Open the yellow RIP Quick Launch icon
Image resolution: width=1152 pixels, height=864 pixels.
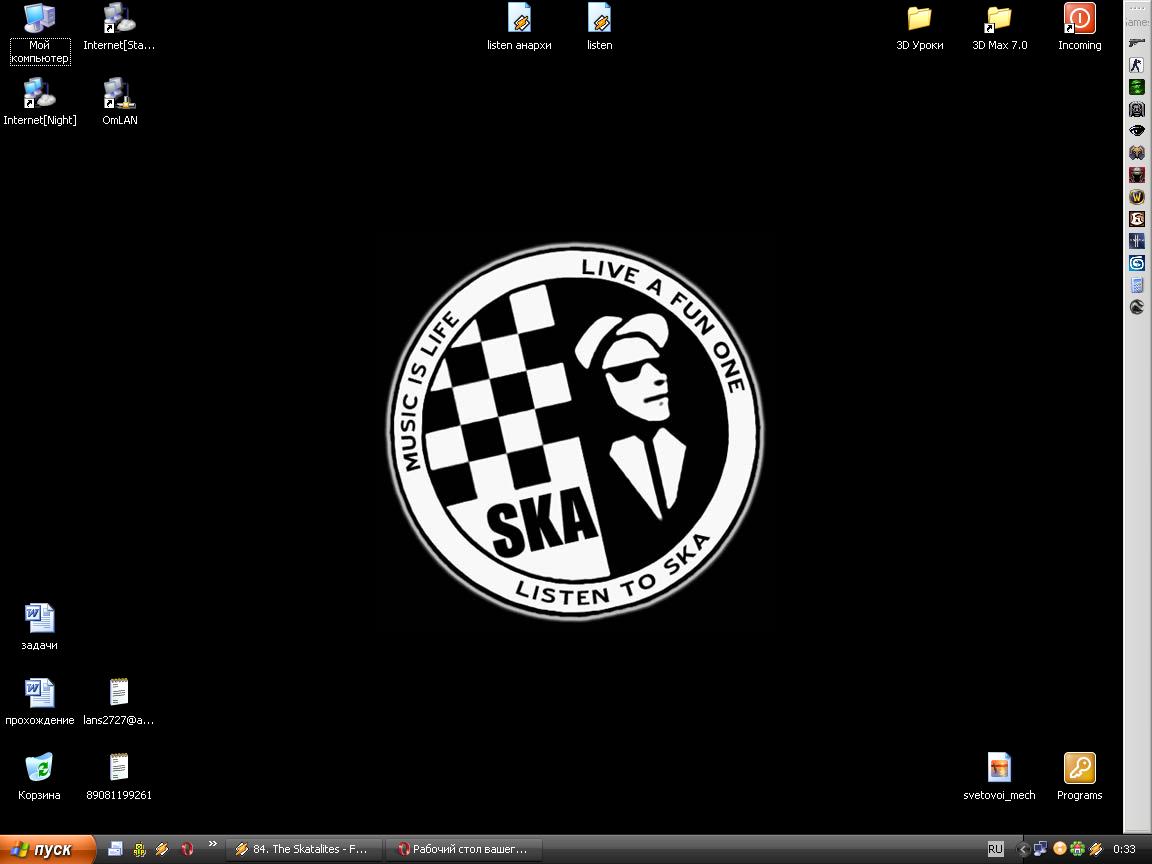[x=139, y=849]
